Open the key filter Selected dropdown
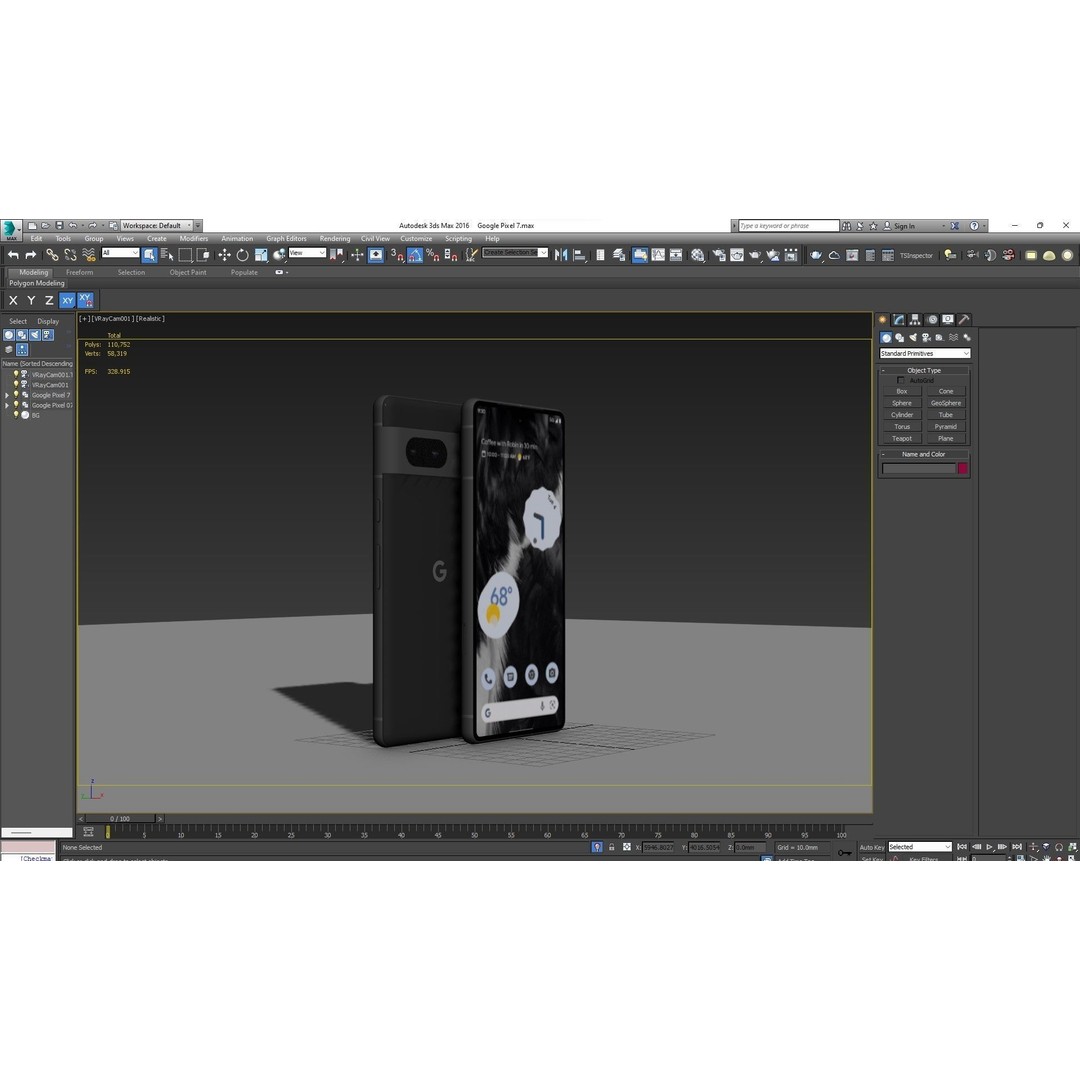This screenshot has width=1080, height=1080. 920,847
